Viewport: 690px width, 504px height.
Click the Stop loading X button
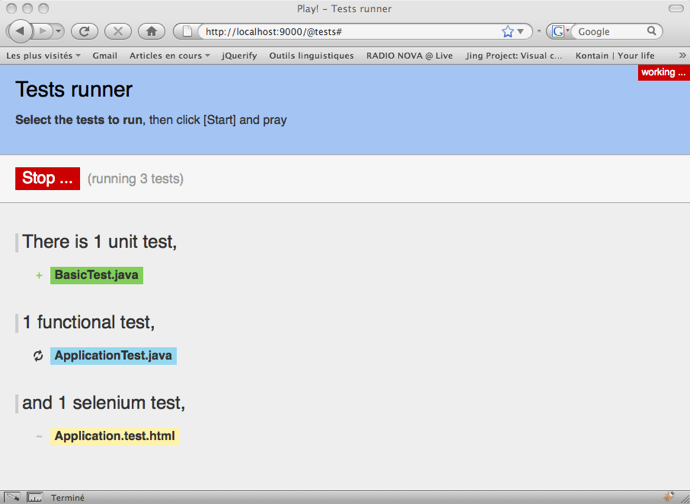(x=118, y=31)
